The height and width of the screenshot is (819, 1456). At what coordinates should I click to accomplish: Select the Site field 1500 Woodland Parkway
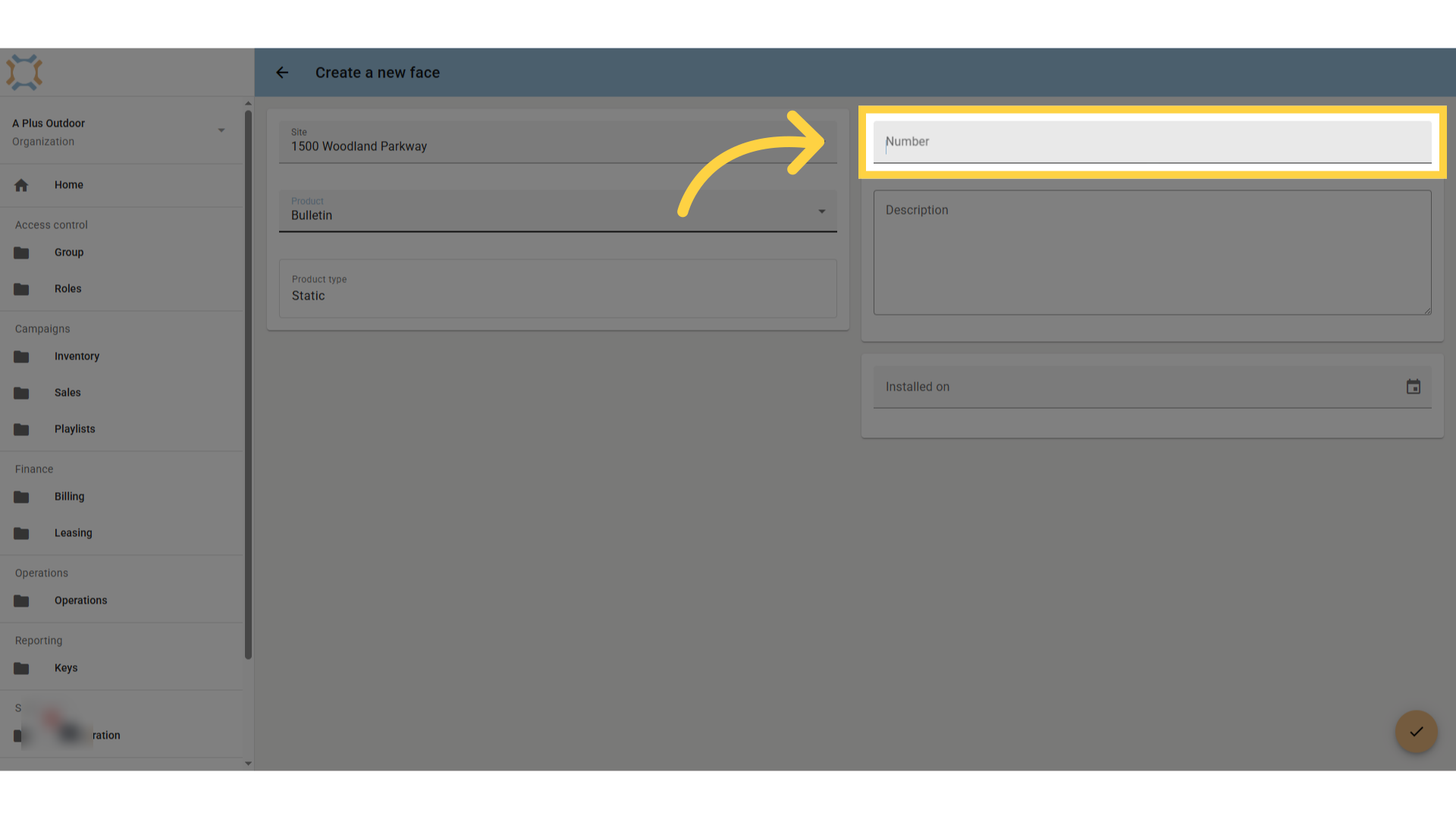tap(558, 142)
